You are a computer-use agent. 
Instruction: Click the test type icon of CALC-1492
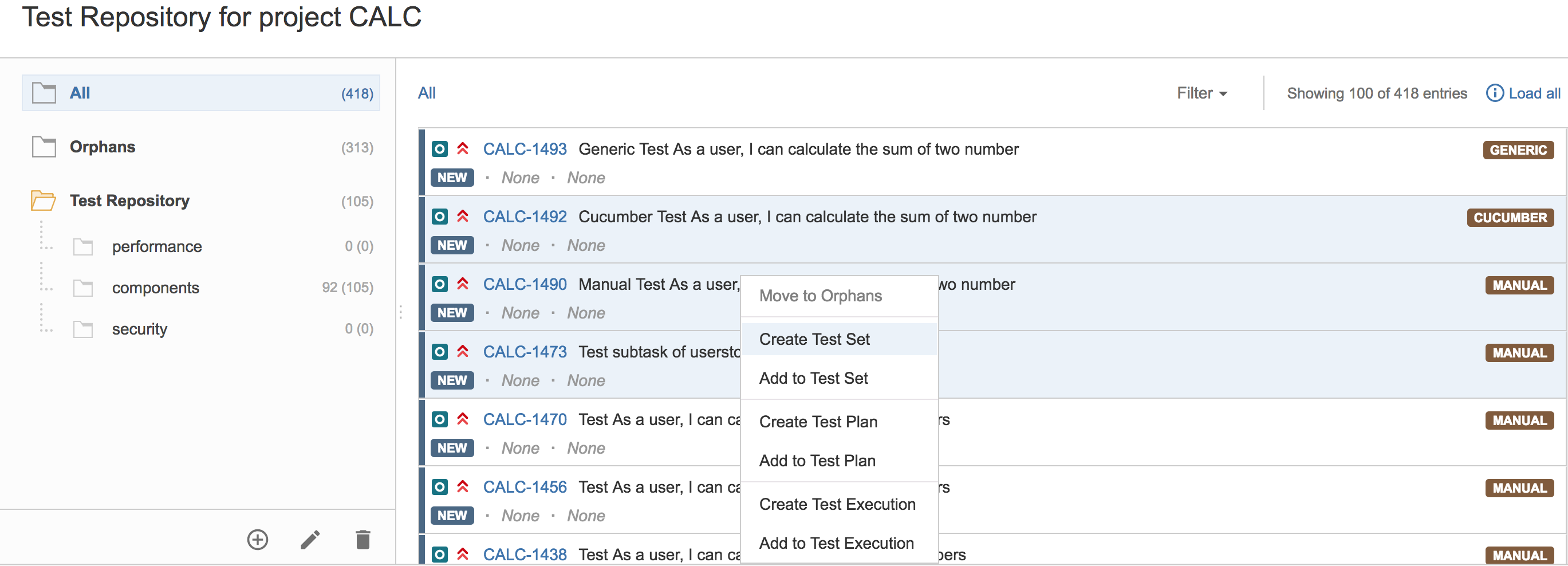click(x=439, y=217)
